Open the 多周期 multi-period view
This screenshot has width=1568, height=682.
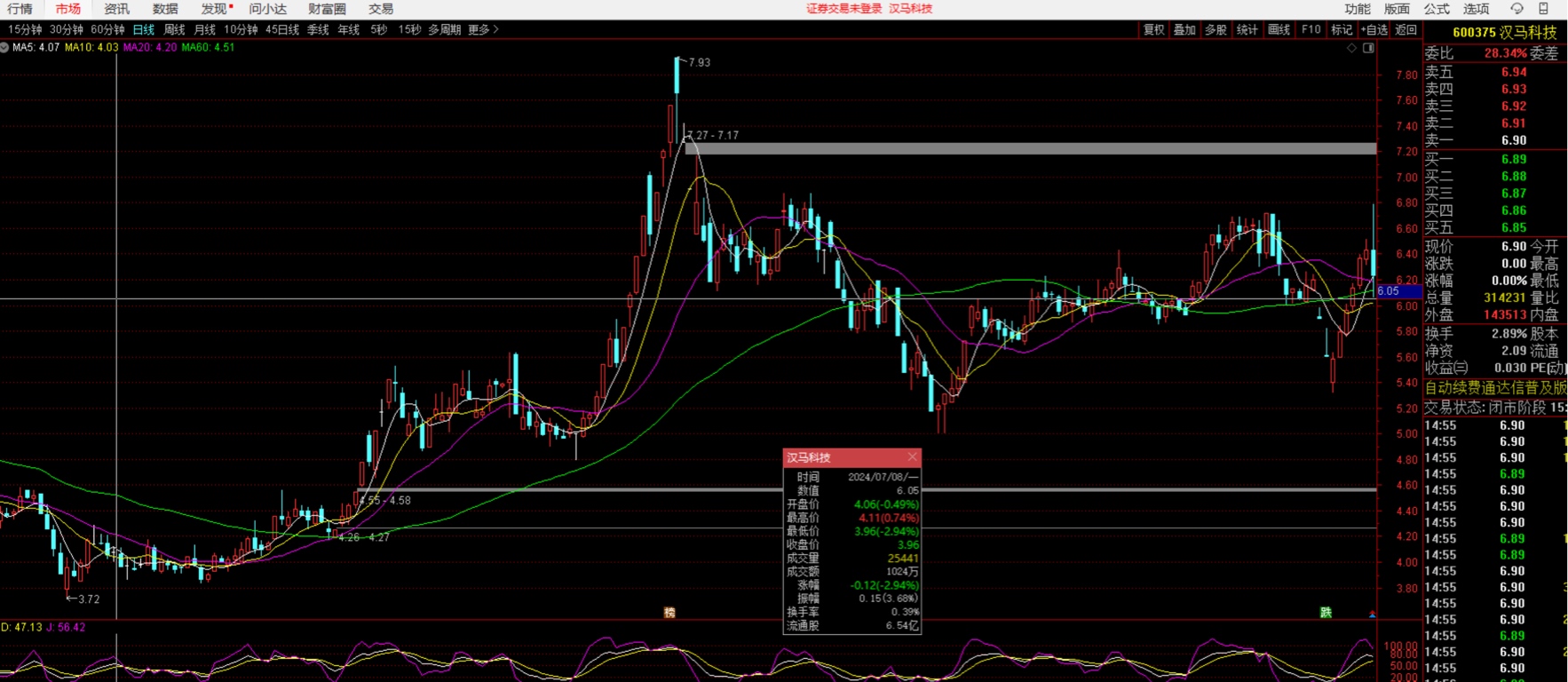tap(445, 29)
